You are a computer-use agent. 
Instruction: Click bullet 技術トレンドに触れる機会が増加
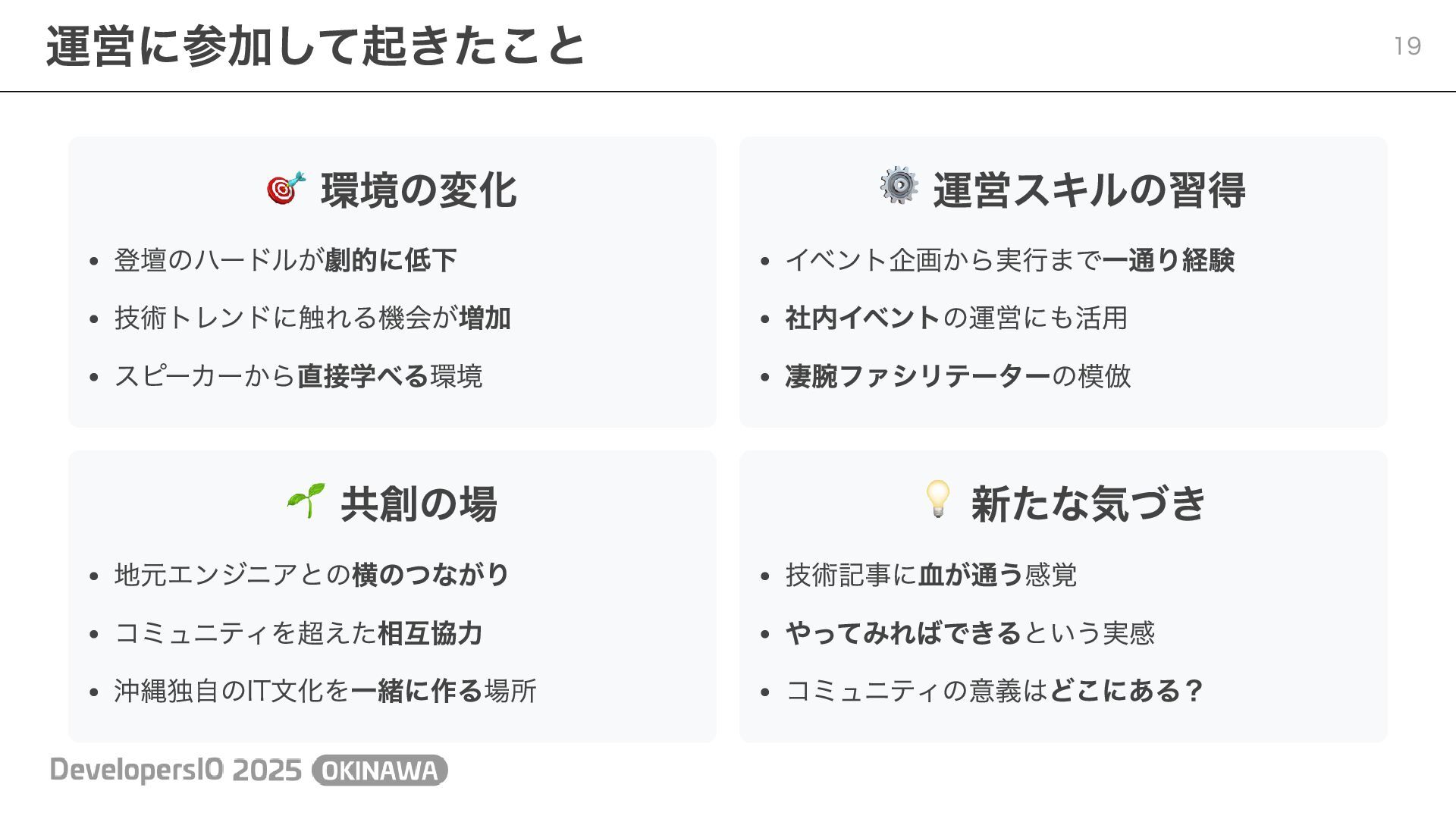(x=312, y=318)
